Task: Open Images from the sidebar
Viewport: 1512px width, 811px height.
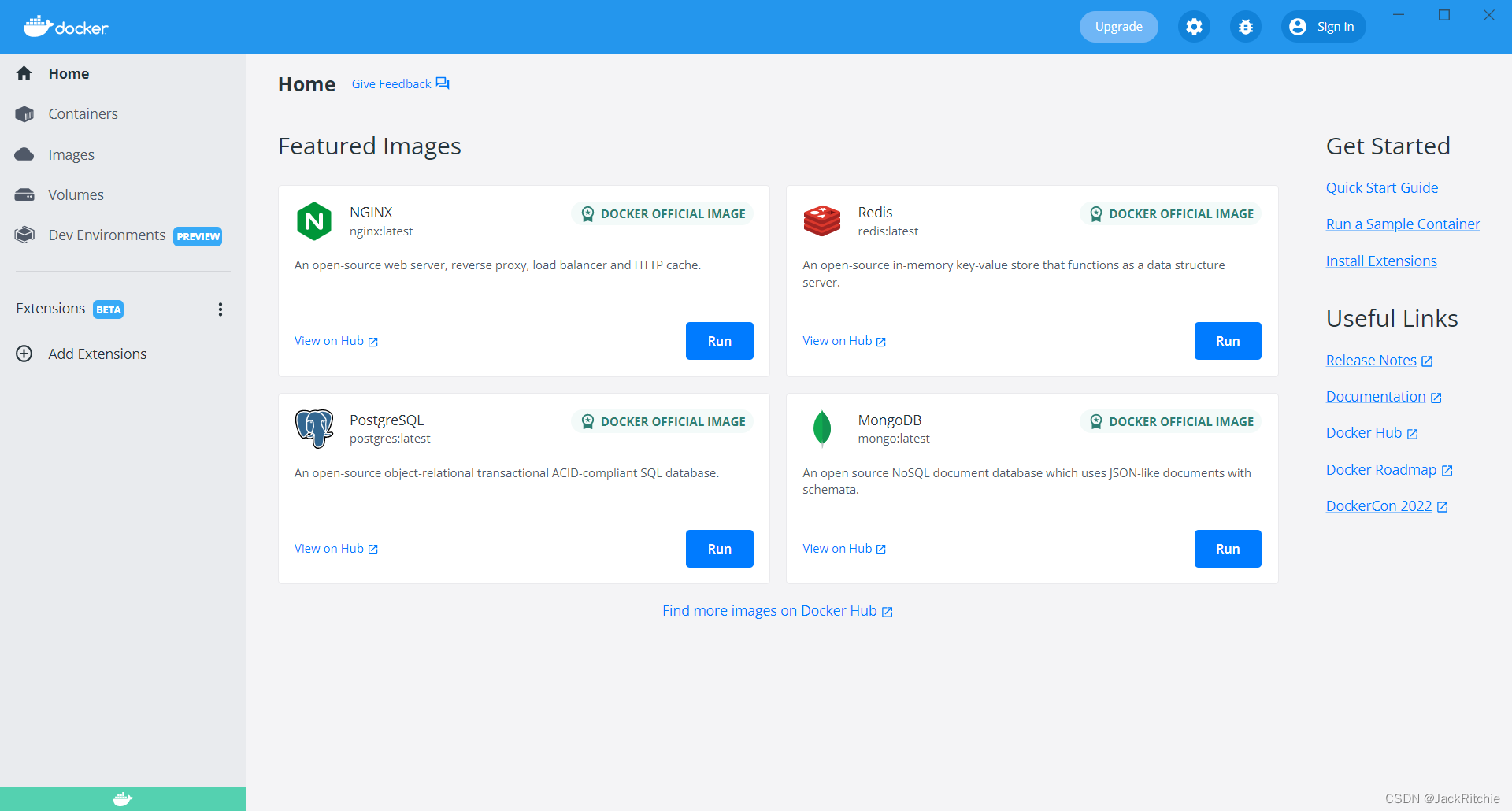Action: click(x=72, y=154)
